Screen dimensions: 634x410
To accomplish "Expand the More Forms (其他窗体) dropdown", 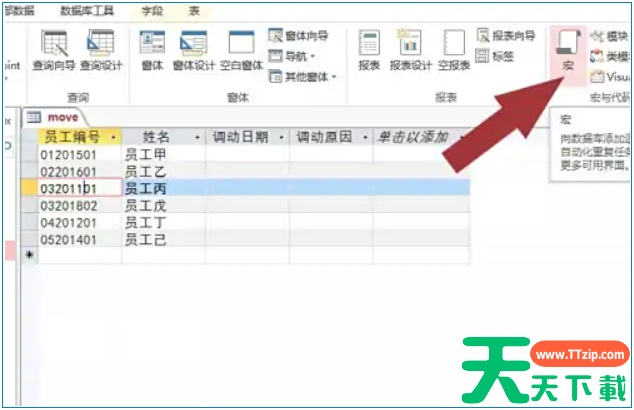I will (x=302, y=76).
